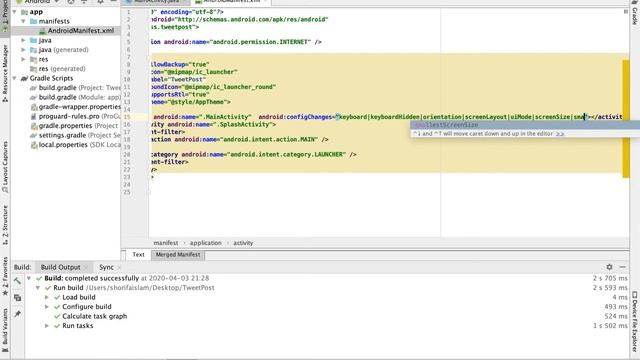Screen dimensions: 640x360
Task: Select the Sync tab in Build panel
Action: coord(107,267)
